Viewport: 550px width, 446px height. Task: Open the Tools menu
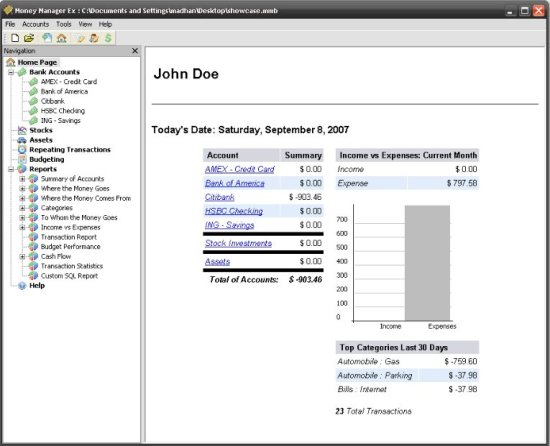[63, 24]
